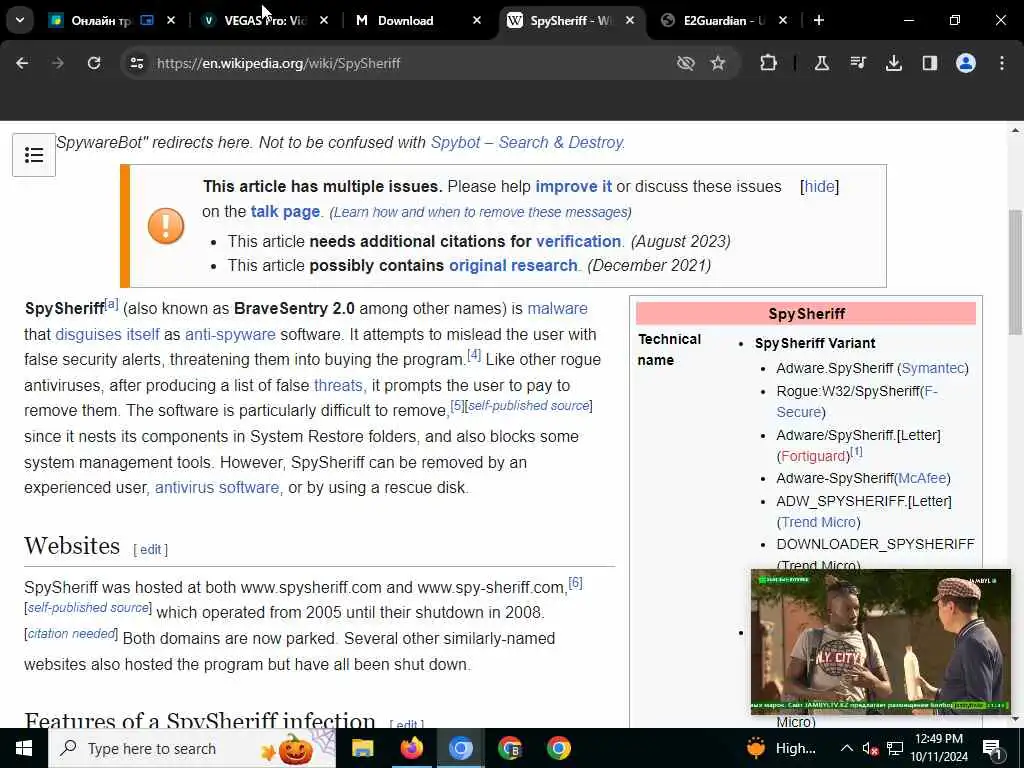The height and width of the screenshot is (768, 1024).
Task: Open the profile avatar menu
Action: coord(966,63)
